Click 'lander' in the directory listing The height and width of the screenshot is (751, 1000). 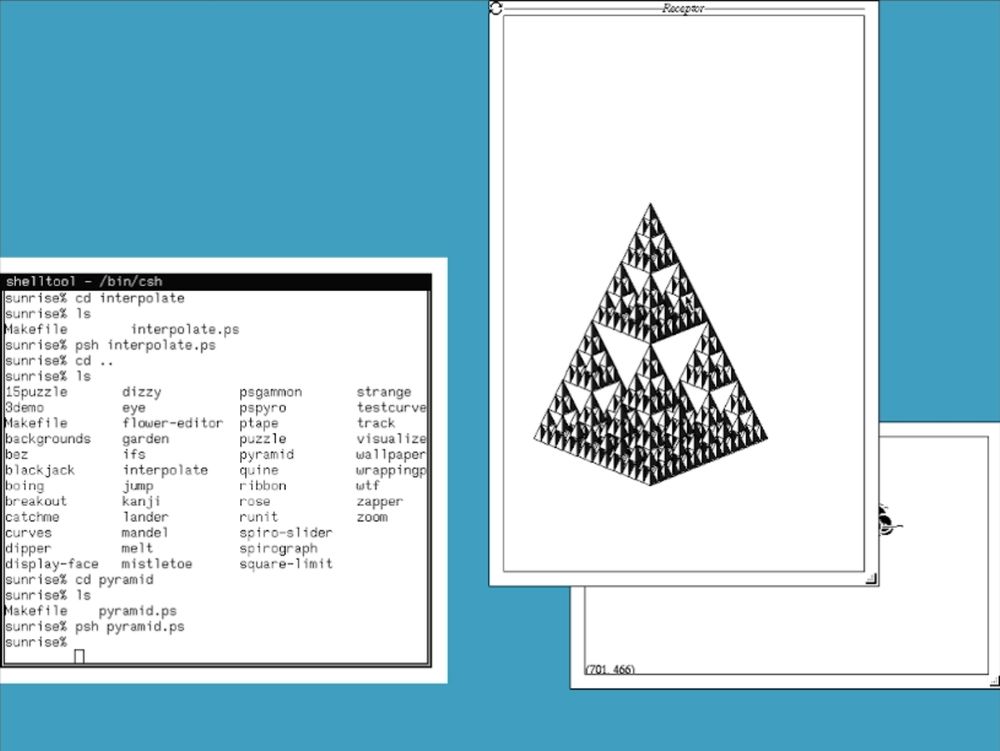(145, 517)
